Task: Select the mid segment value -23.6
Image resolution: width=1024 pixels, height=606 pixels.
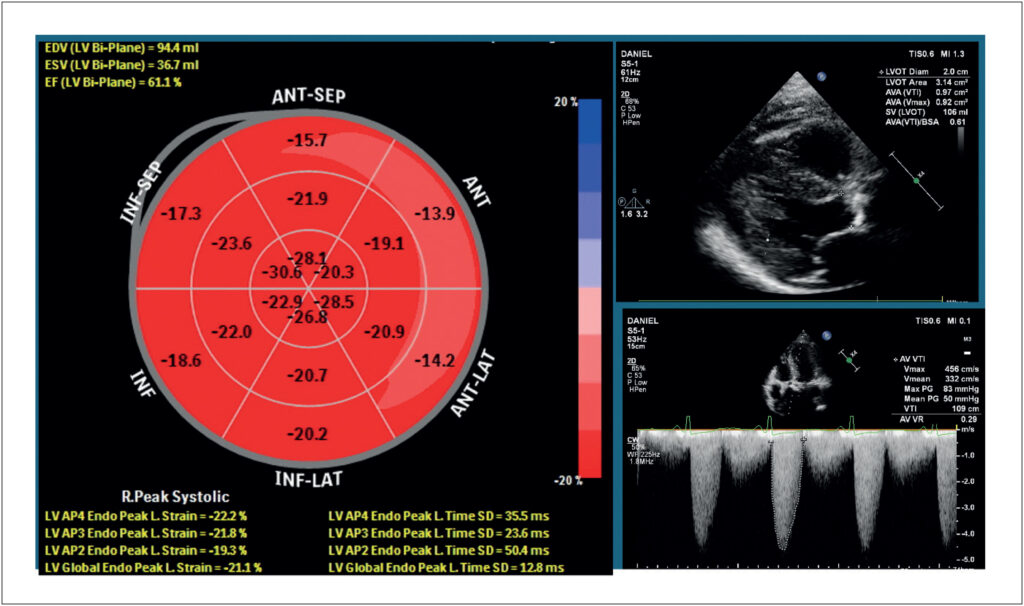Action: tap(231, 244)
